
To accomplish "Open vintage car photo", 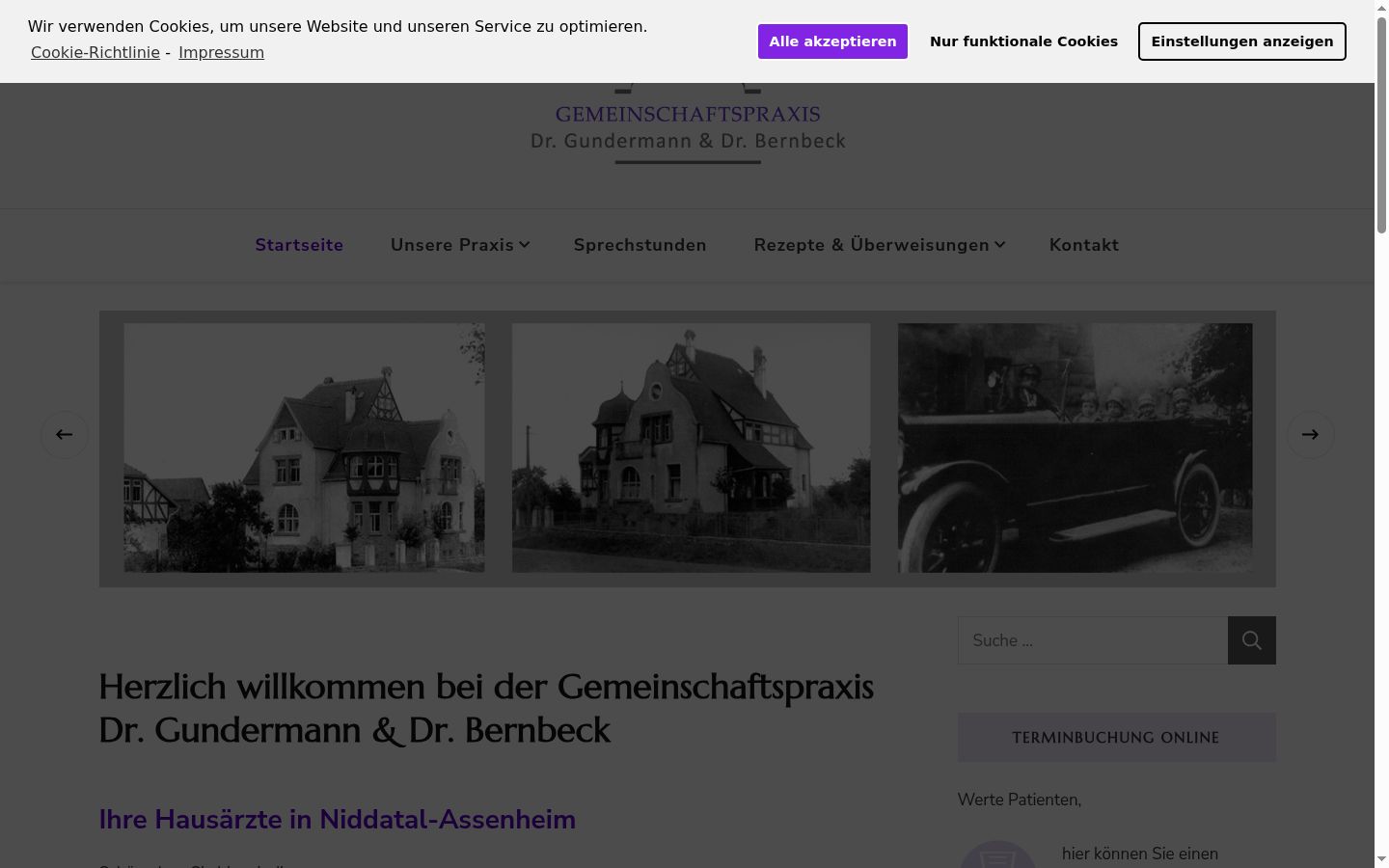I will (1076, 448).
